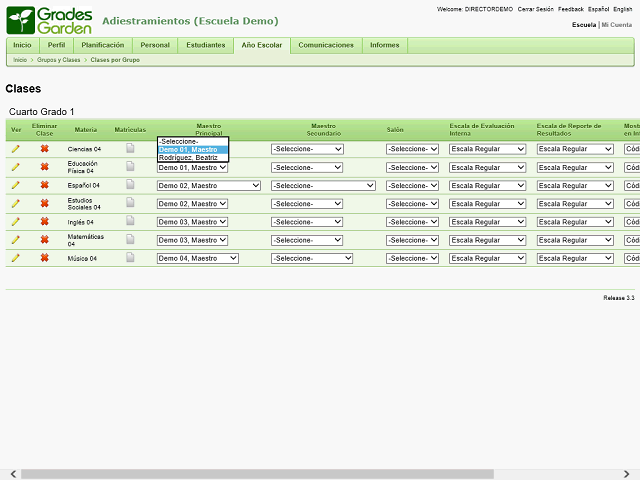This screenshot has height=480, width=640.
Task: Open the Personal tab
Action: [155, 45]
